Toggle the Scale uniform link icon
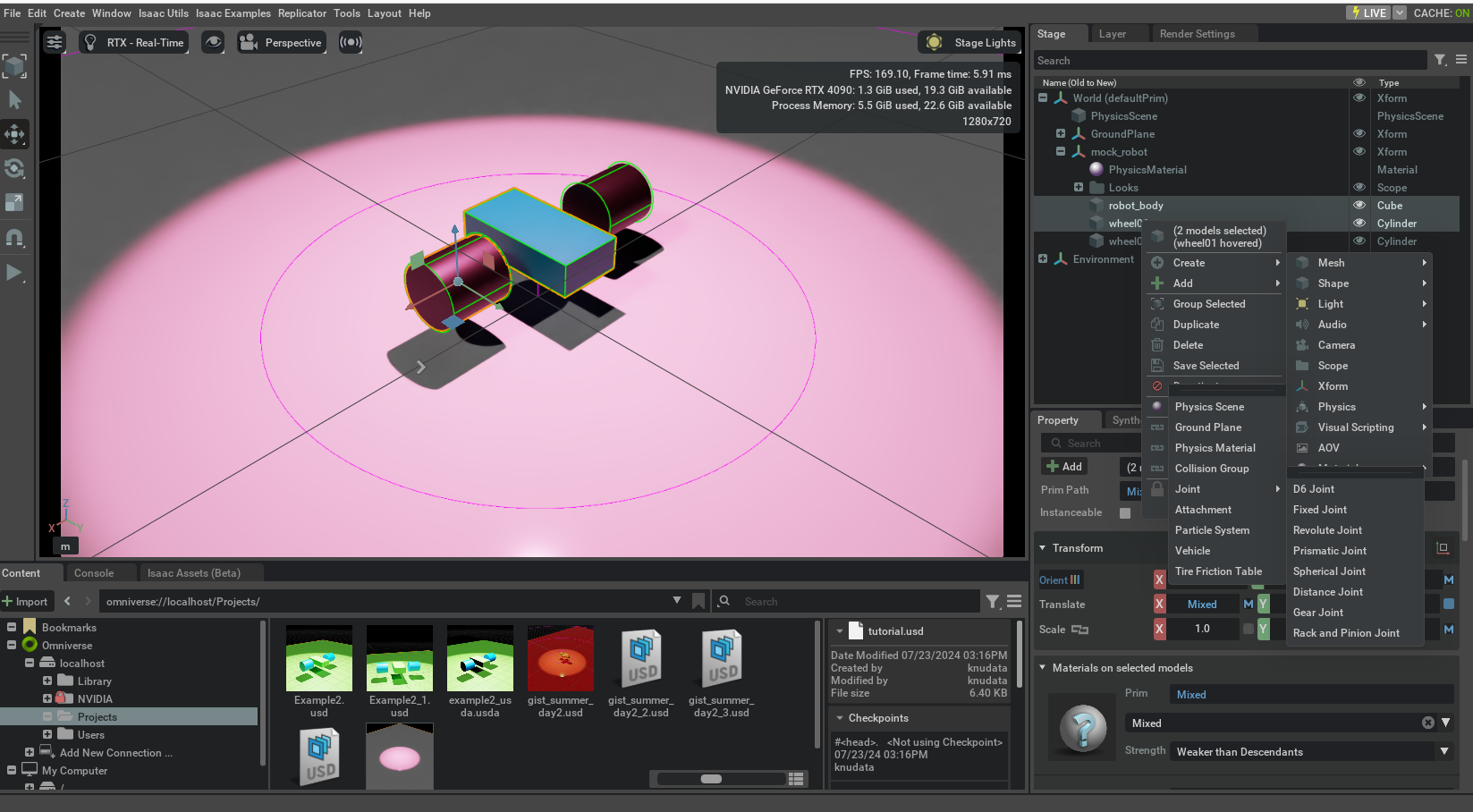Viewport: 1473px width, 812px height. coord(1079,630)
